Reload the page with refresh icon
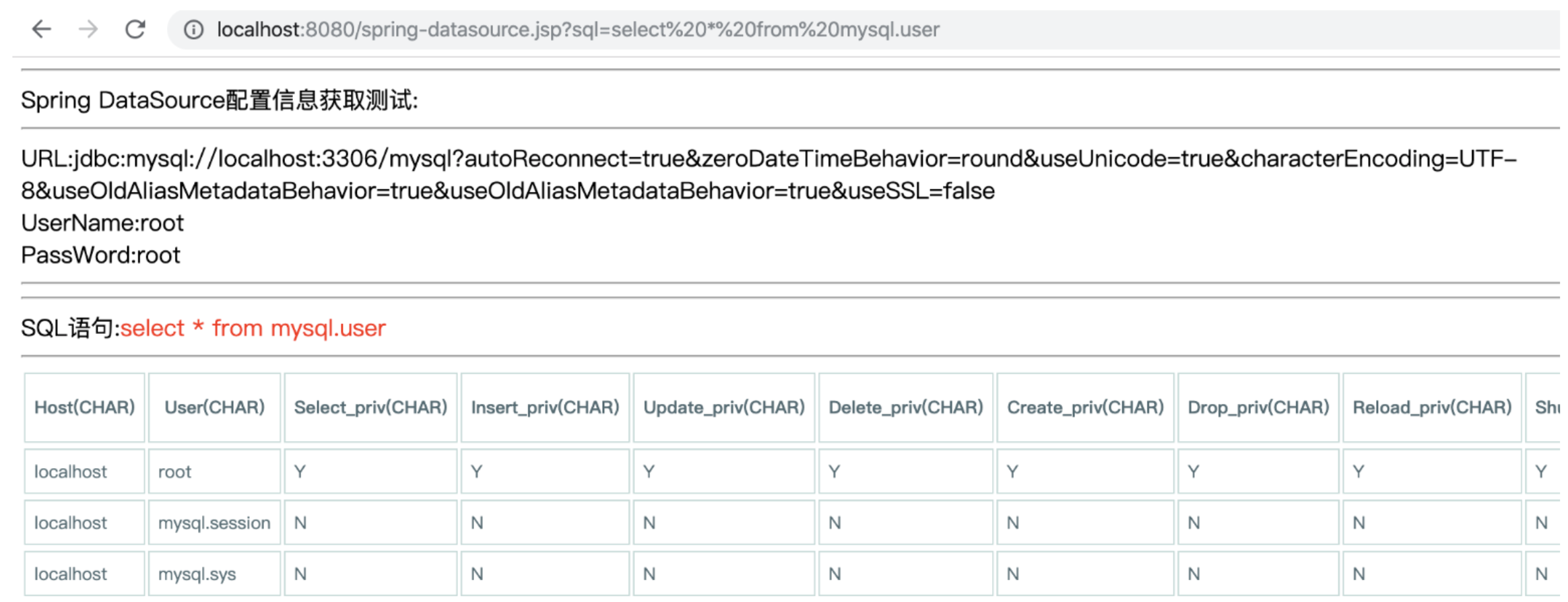This screenshot has height=602, width=1568. point(135,30)
